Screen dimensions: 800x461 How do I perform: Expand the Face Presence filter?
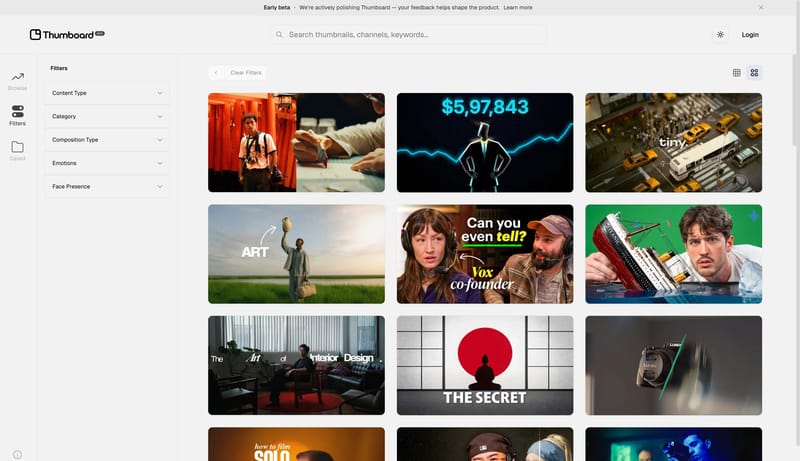point(107,187)
